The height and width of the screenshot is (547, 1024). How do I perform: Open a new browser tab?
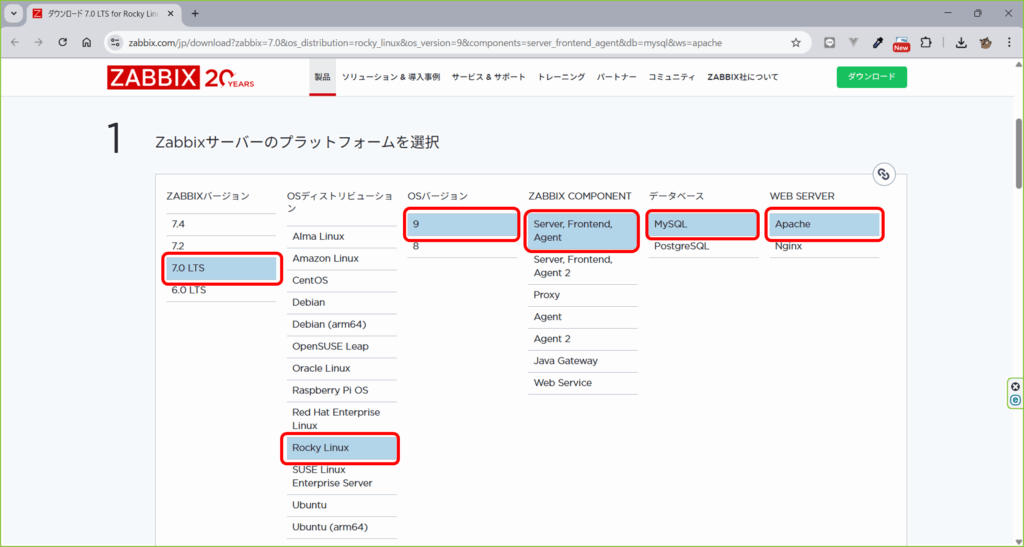[x=195, y=13]
